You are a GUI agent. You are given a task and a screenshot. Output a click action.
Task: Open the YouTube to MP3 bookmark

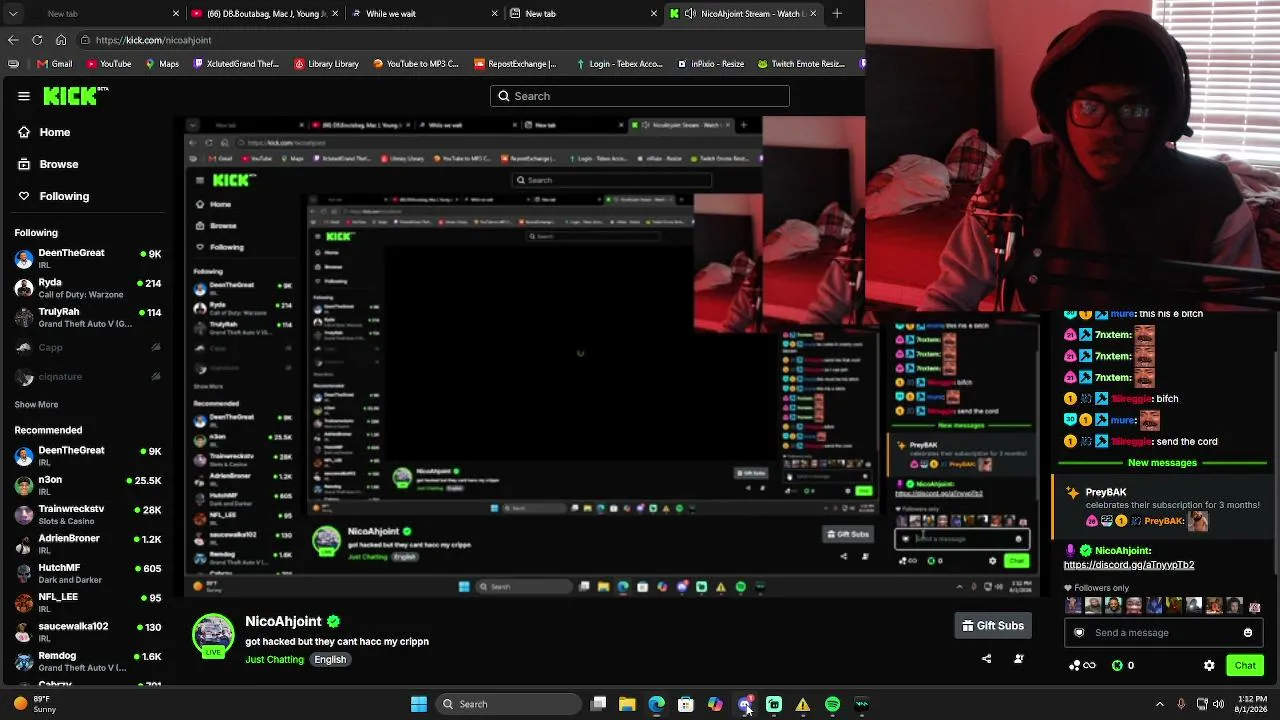click(415, 64)
